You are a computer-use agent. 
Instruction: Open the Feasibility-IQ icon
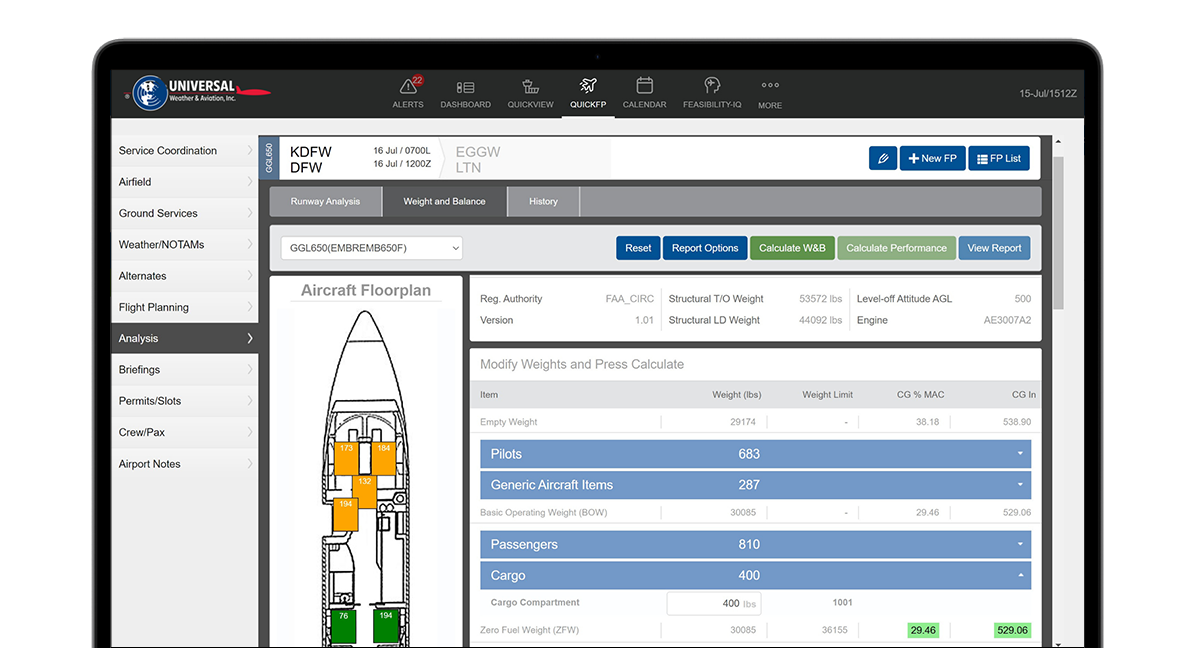pyautogui.click(x=712, y=86)
